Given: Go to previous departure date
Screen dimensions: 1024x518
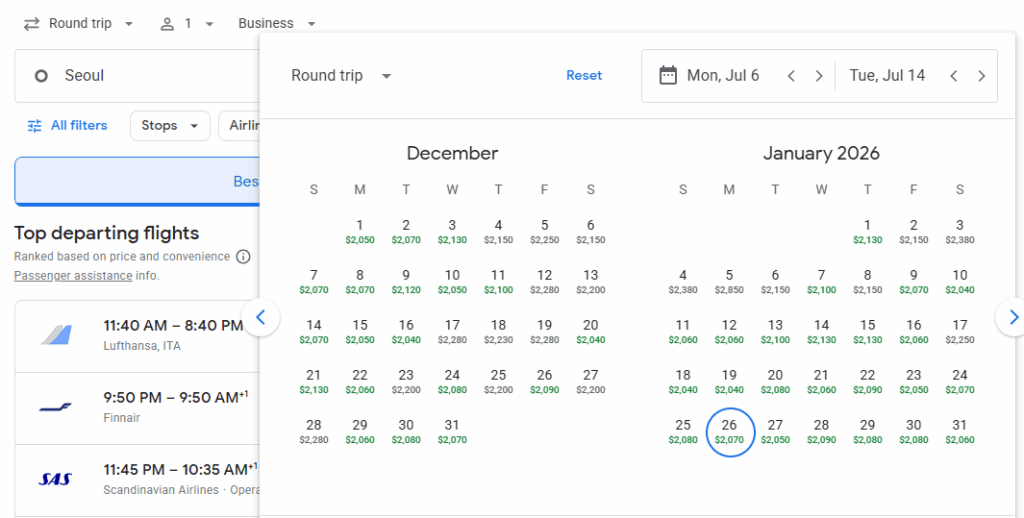Looking at the screenshot, I should tap(791, 76).
